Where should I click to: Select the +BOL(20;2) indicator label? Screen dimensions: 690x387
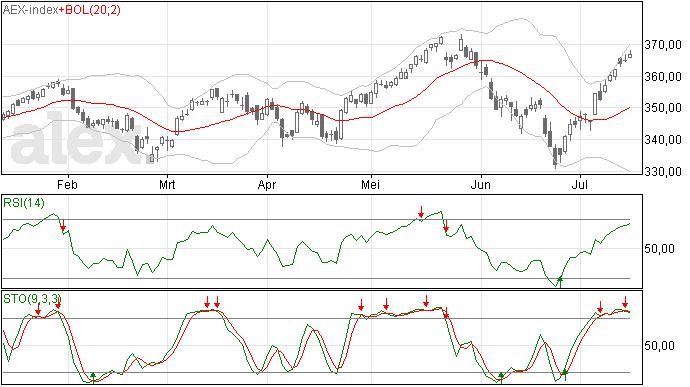click(90, 10)
